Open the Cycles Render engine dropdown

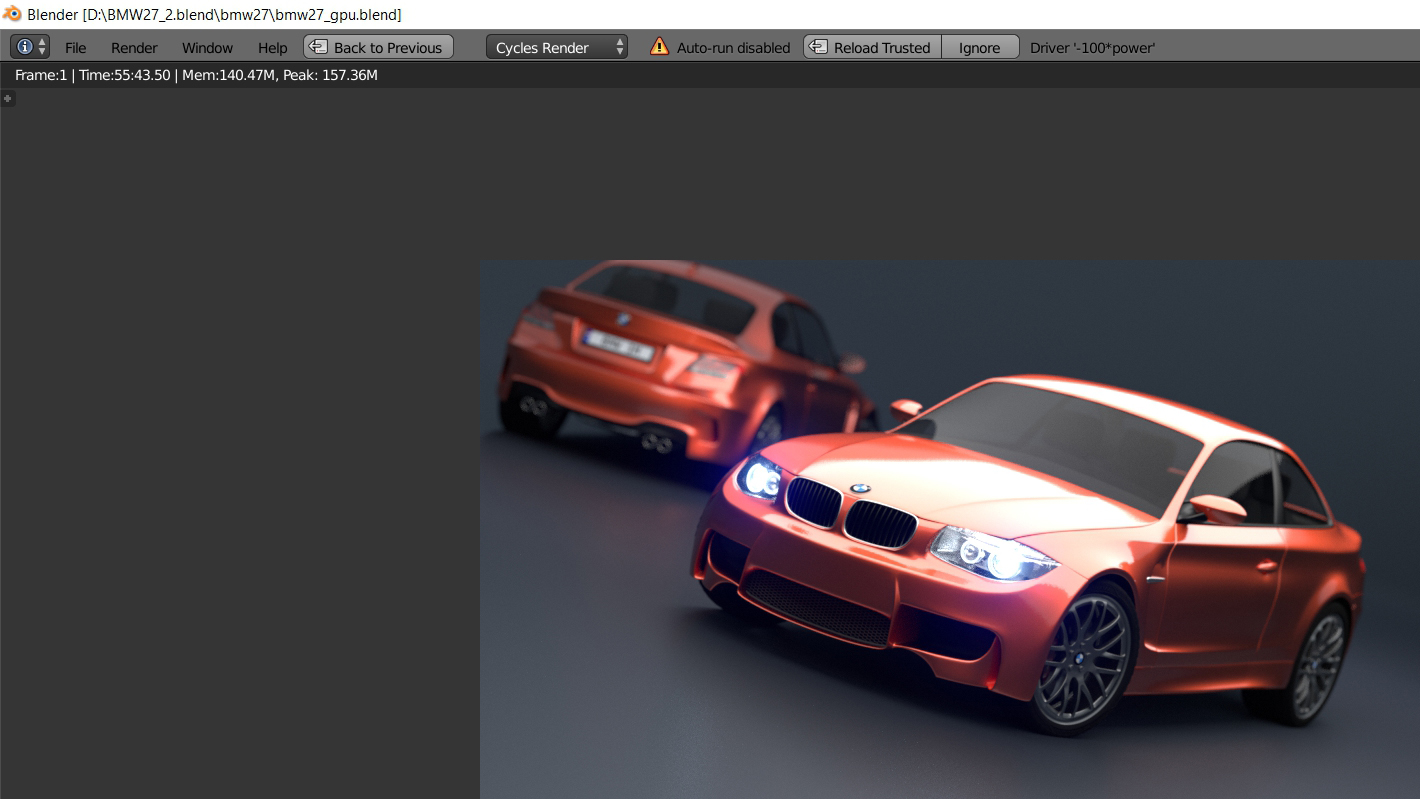click(x=557, y=47)
